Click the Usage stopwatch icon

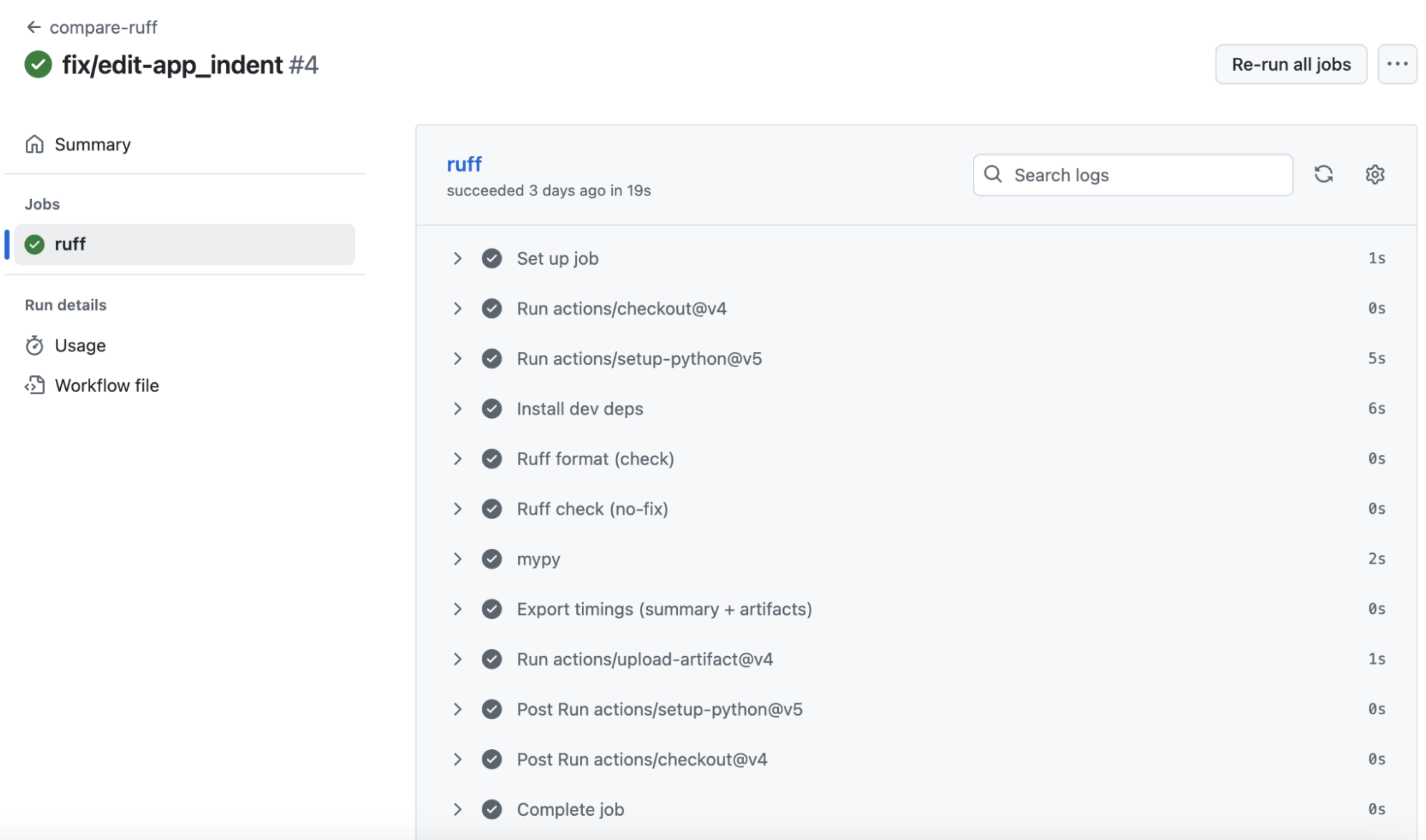click(34, 346)
